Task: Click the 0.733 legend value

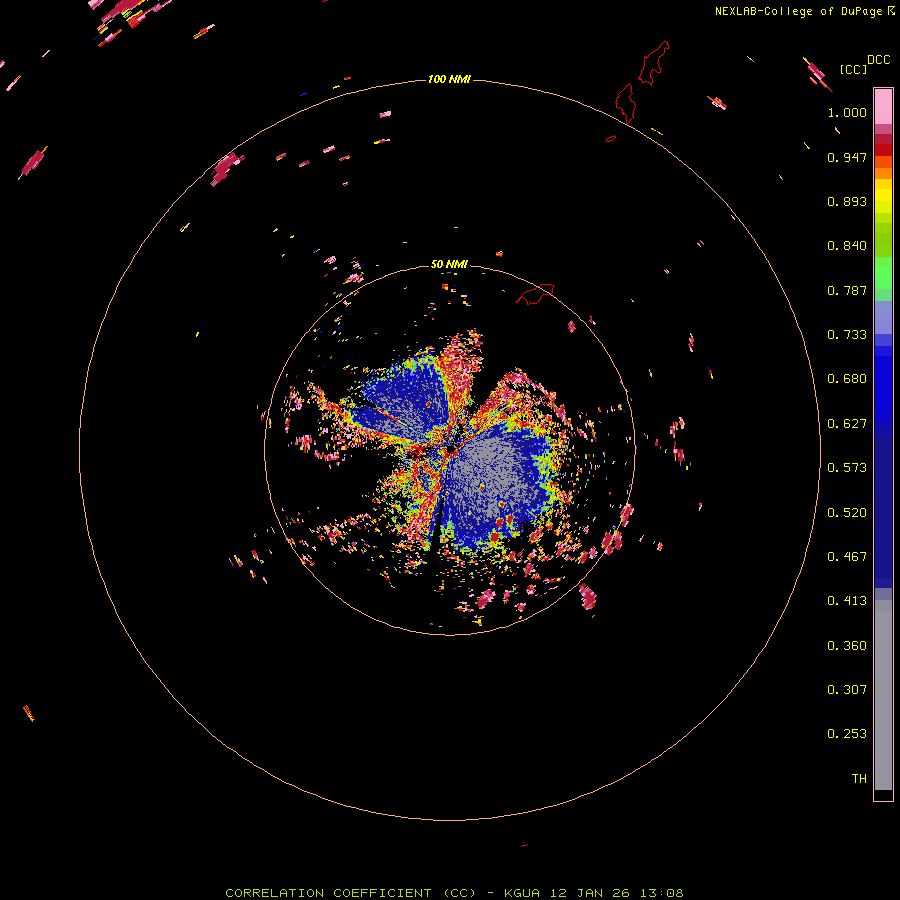Action: coord(847,335)
